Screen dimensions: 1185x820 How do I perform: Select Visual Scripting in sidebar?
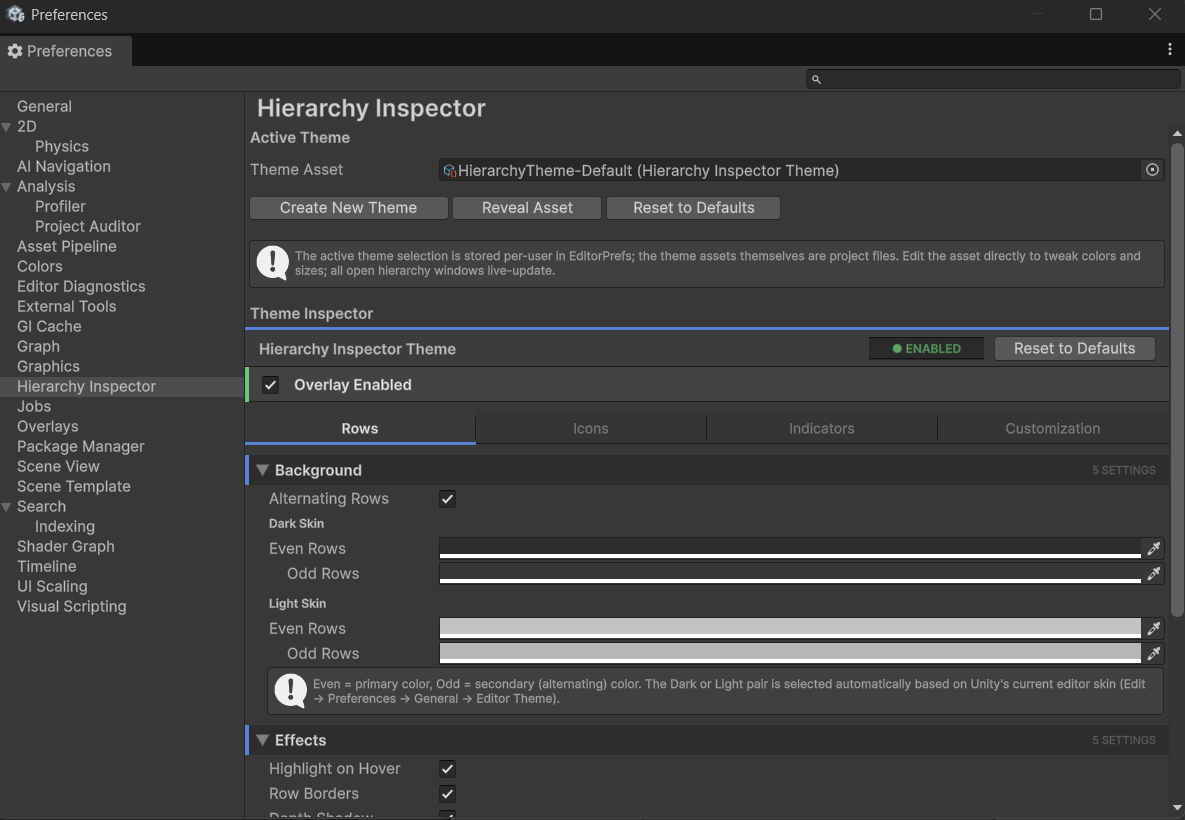coord(72,607)
